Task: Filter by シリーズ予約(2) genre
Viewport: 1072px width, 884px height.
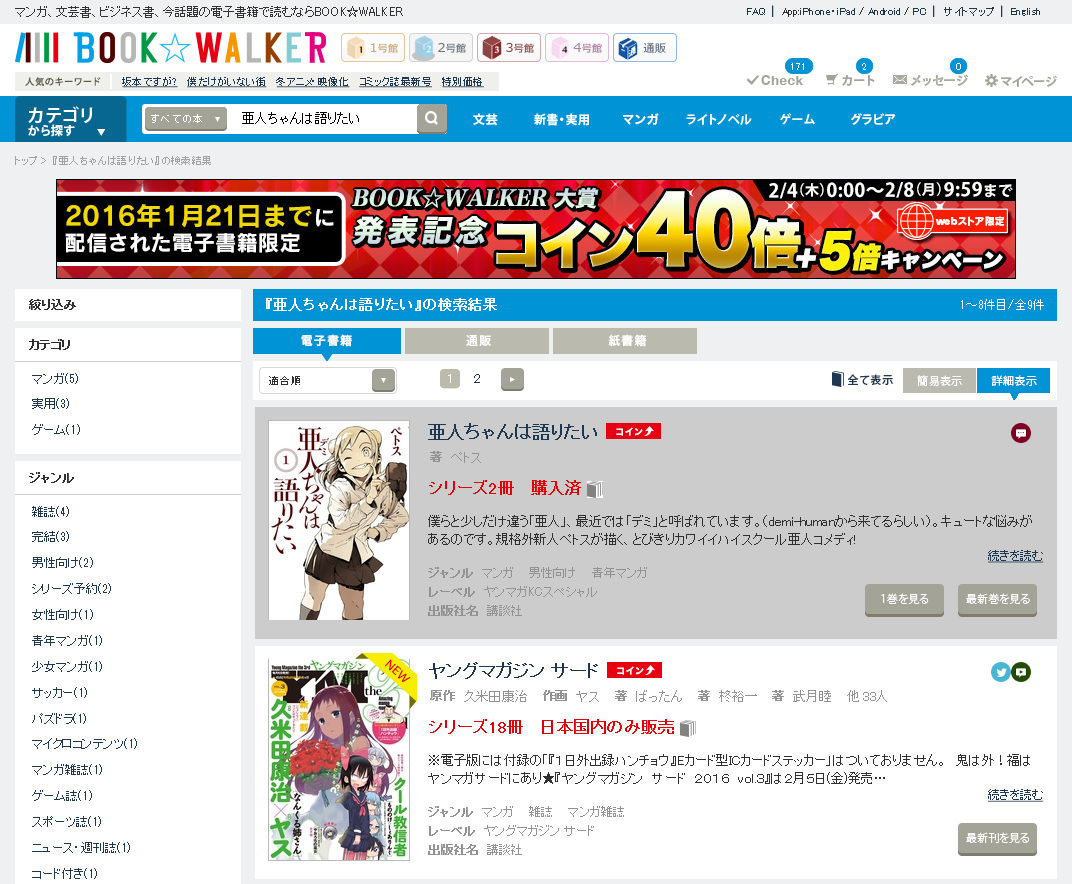Action: 71,589
